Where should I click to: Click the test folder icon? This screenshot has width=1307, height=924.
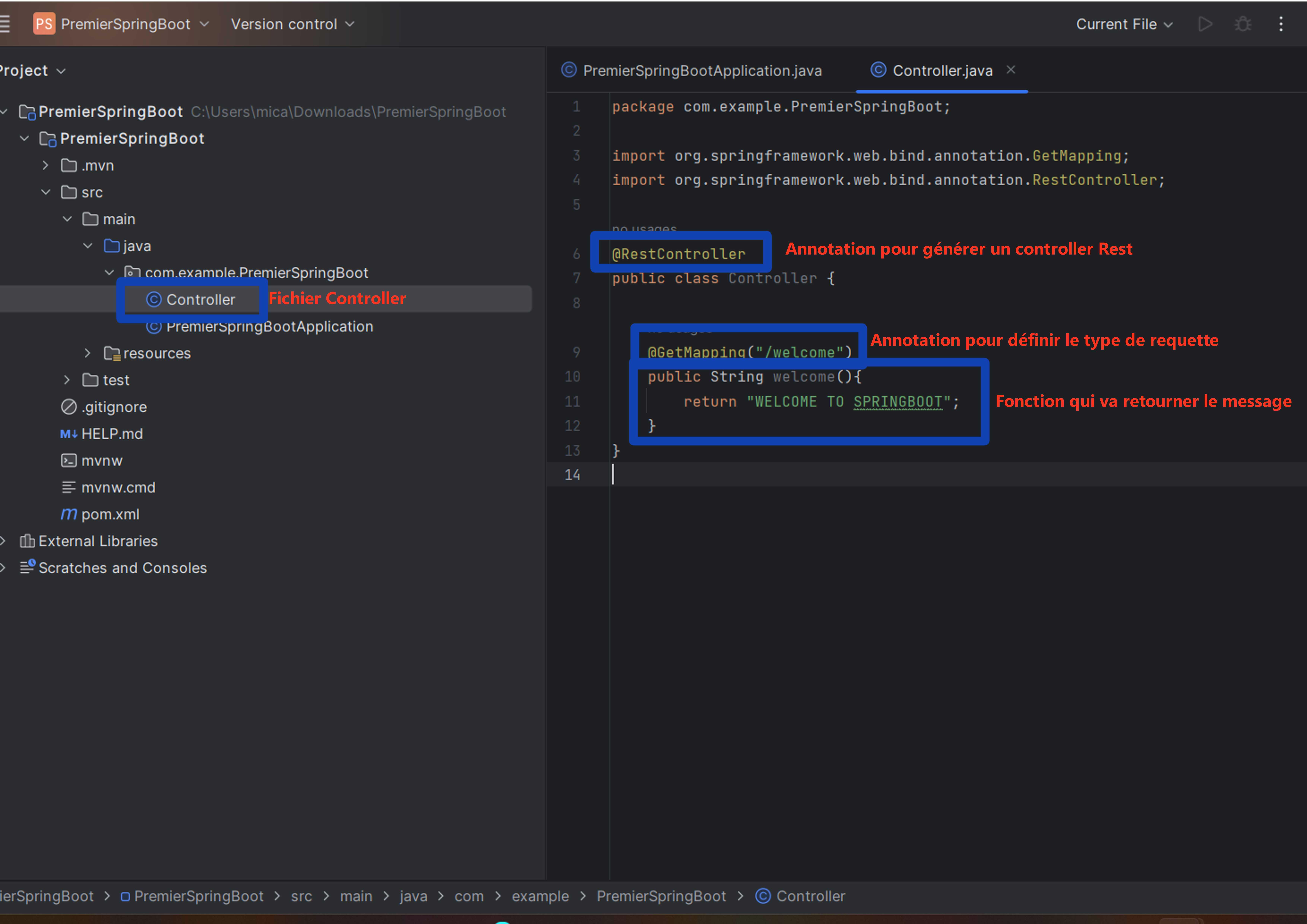tap(91, 380)
